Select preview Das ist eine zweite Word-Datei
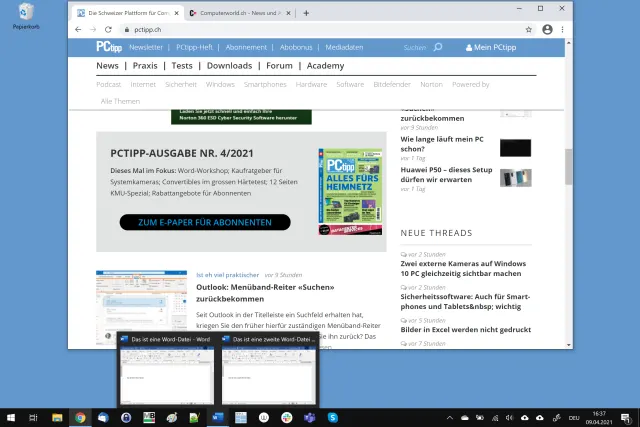 (x=269, y=371)
